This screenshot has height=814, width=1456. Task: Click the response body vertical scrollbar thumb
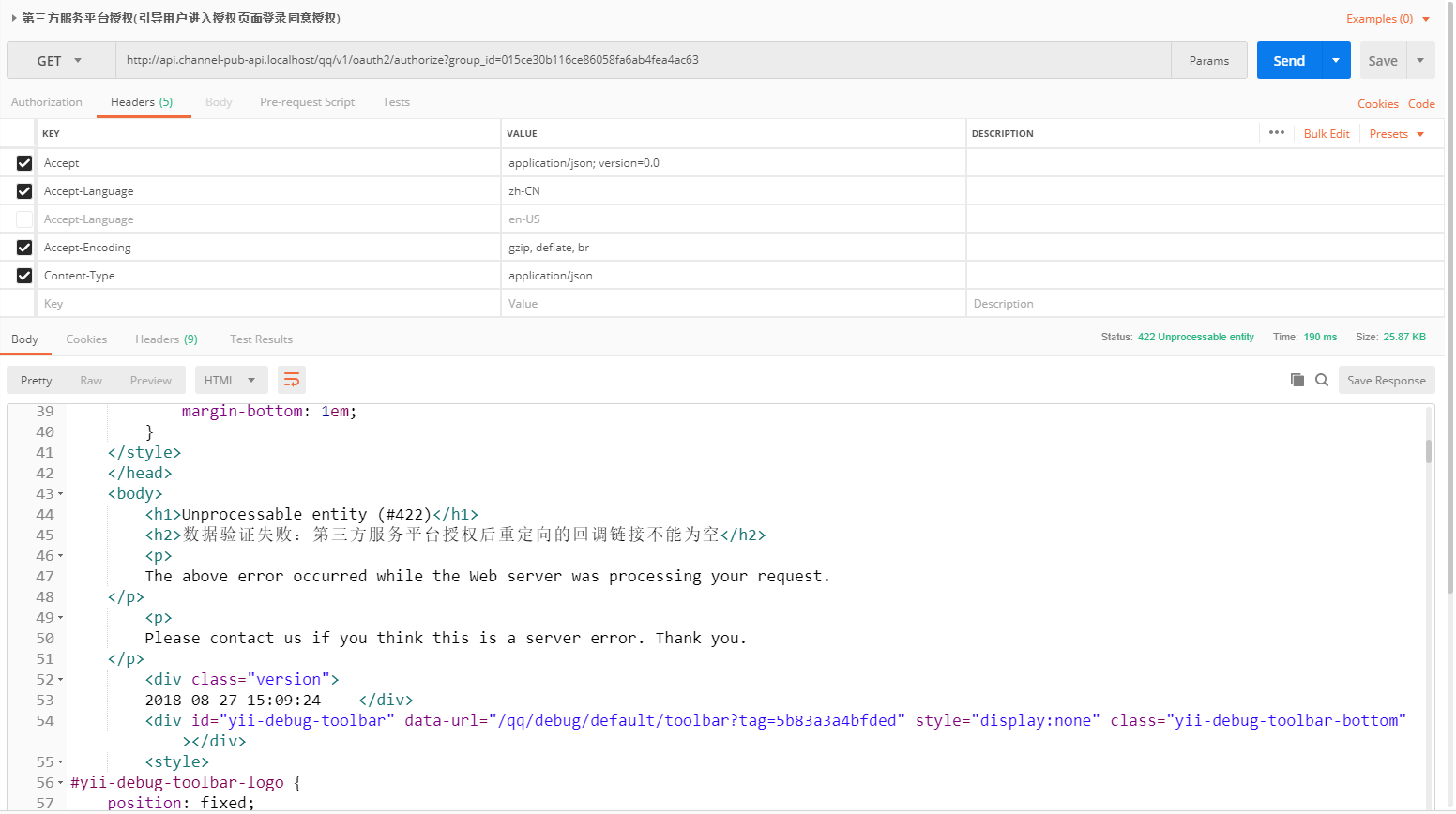pos(1429,451)
